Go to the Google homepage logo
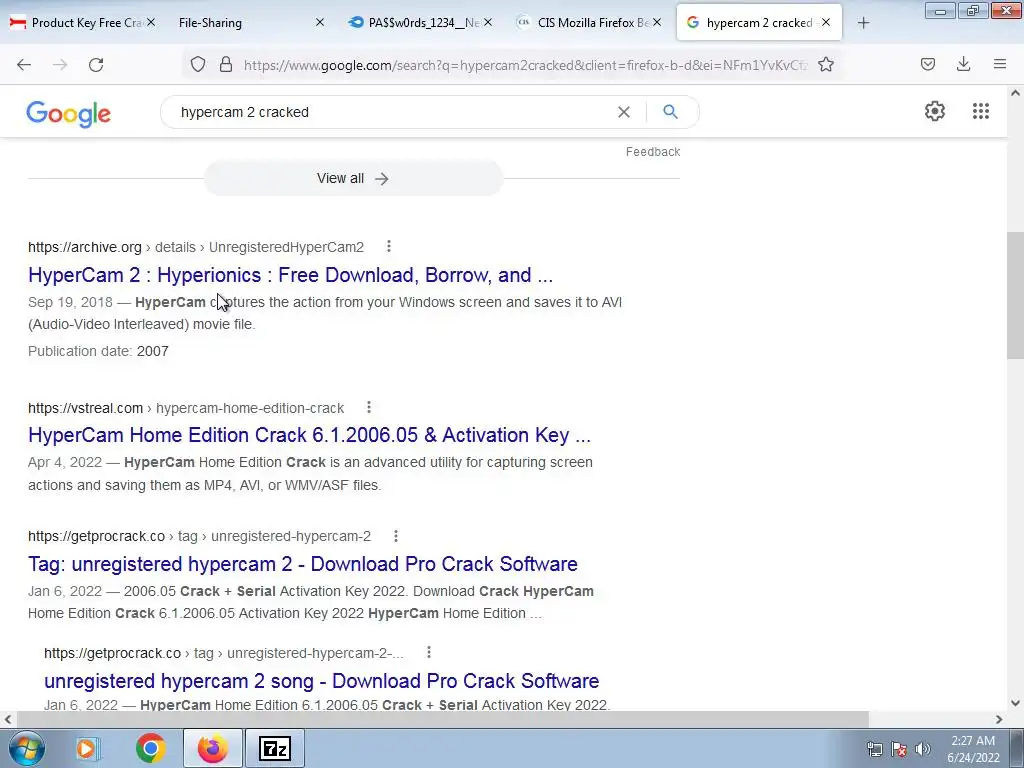Viewport: 1024px width, 768px height. click(x=69, y=114)
